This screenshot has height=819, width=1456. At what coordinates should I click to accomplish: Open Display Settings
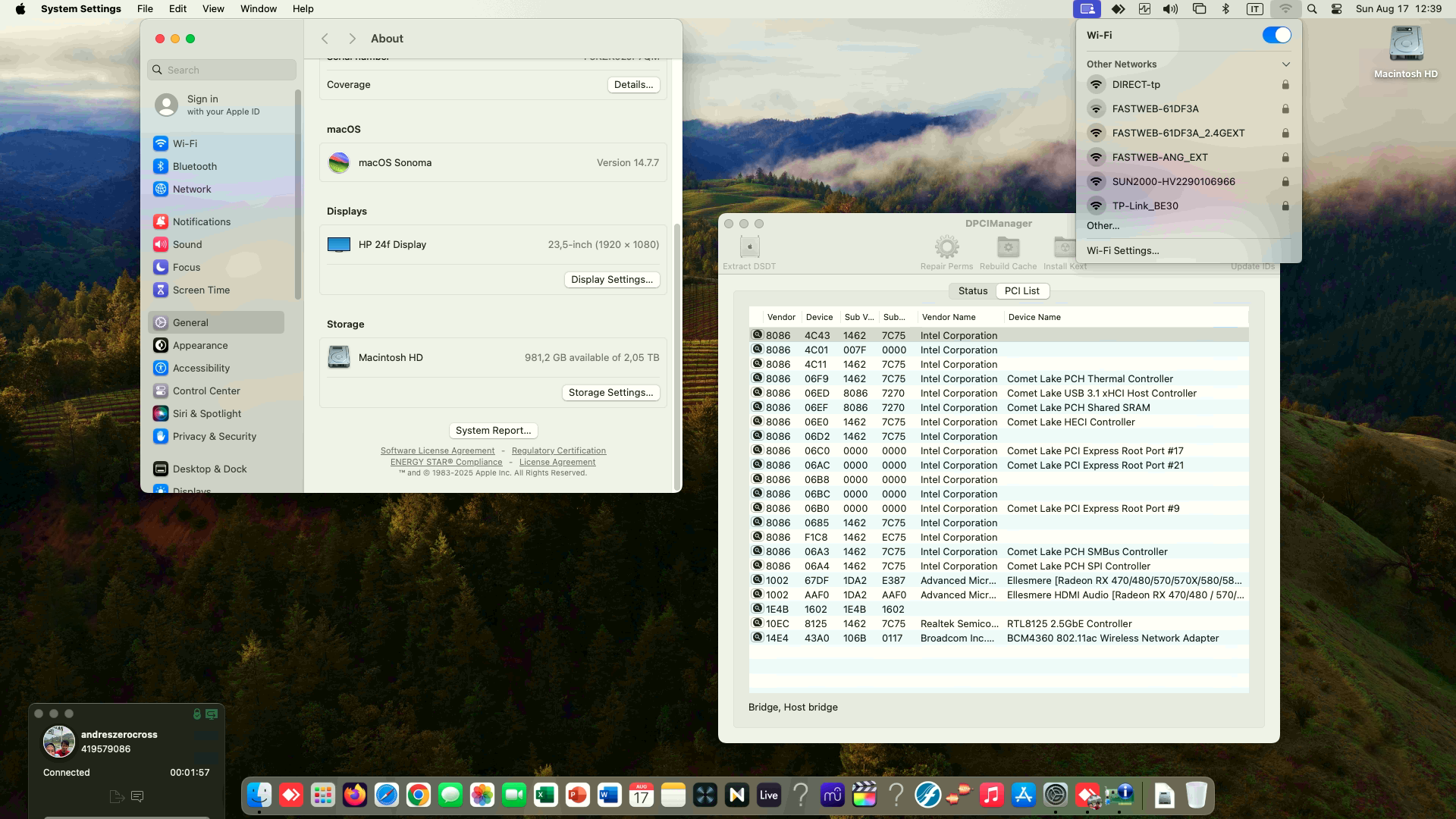pyautogui.click(x=612, y=280)
